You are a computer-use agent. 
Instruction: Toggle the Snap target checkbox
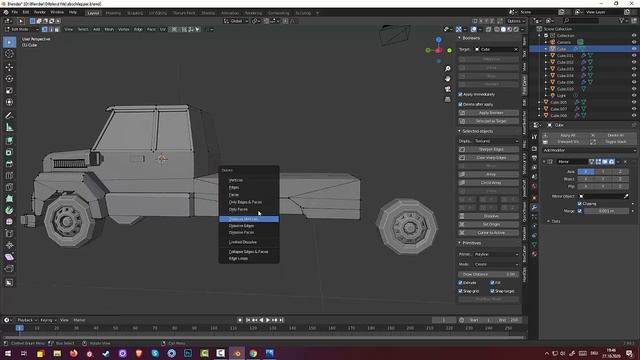click(492, 291)
